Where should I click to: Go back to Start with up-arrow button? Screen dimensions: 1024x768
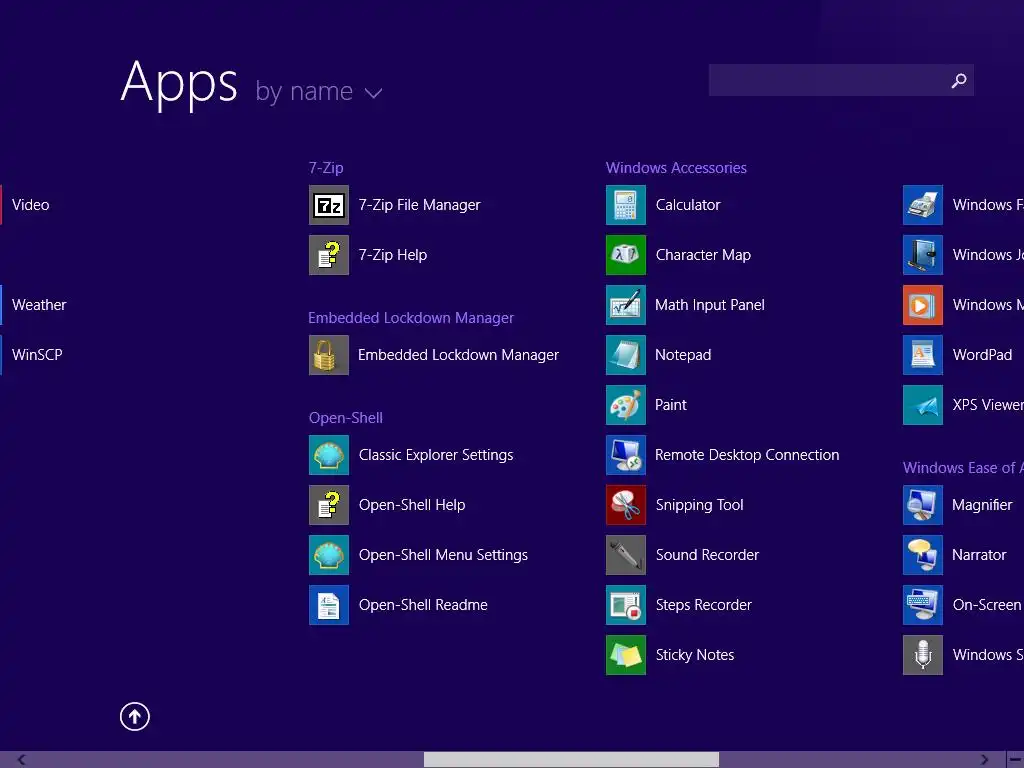click(135, 716)
